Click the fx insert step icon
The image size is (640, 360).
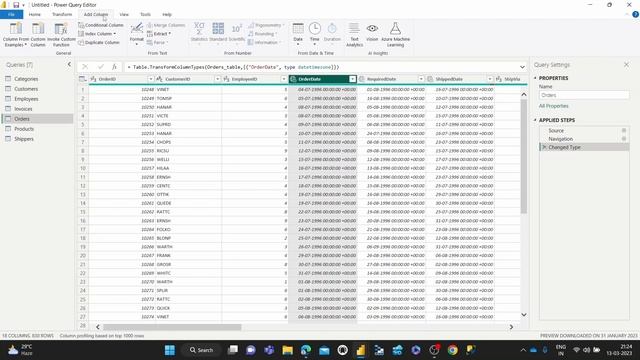pos(114,67)
